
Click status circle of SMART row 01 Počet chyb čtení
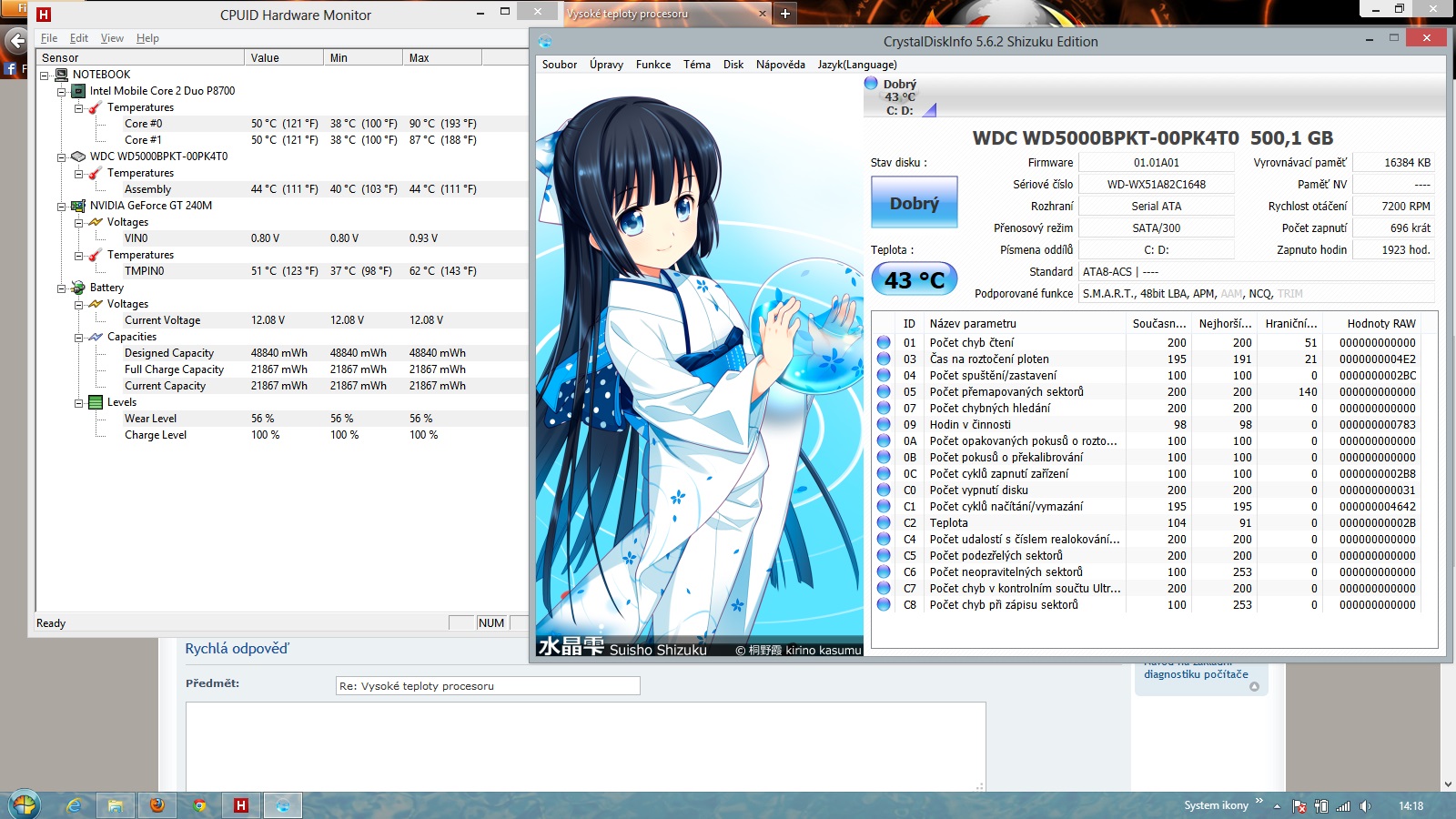point(884,342)
